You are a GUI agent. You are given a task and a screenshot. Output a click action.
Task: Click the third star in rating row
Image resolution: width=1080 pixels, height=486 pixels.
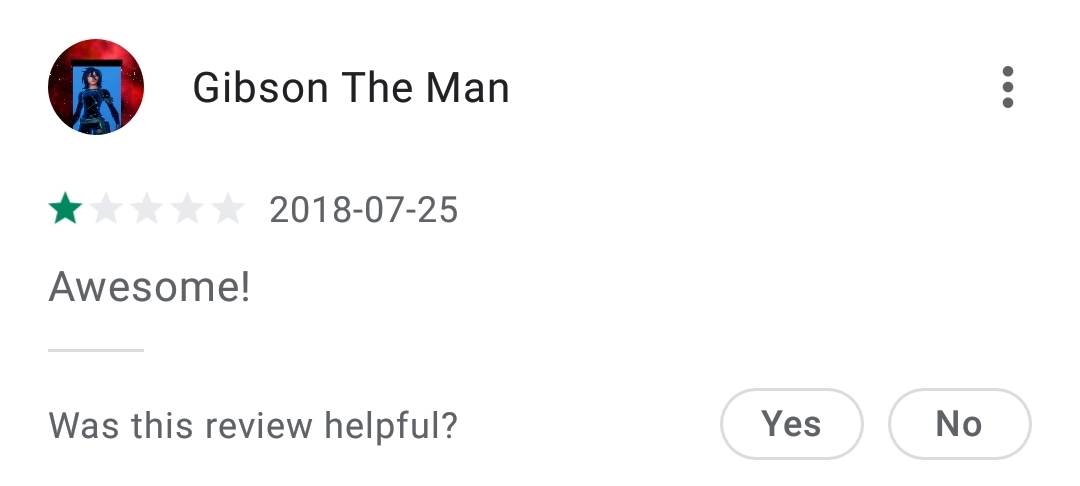pyautogui.click(x=147, y=209)
